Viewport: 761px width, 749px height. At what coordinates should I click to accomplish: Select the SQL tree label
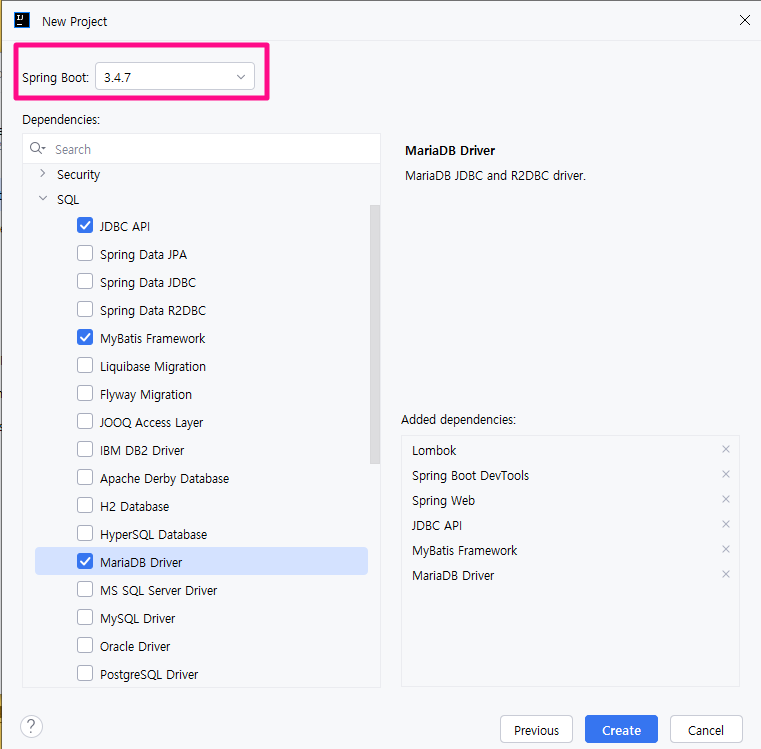tap(68, 200)
